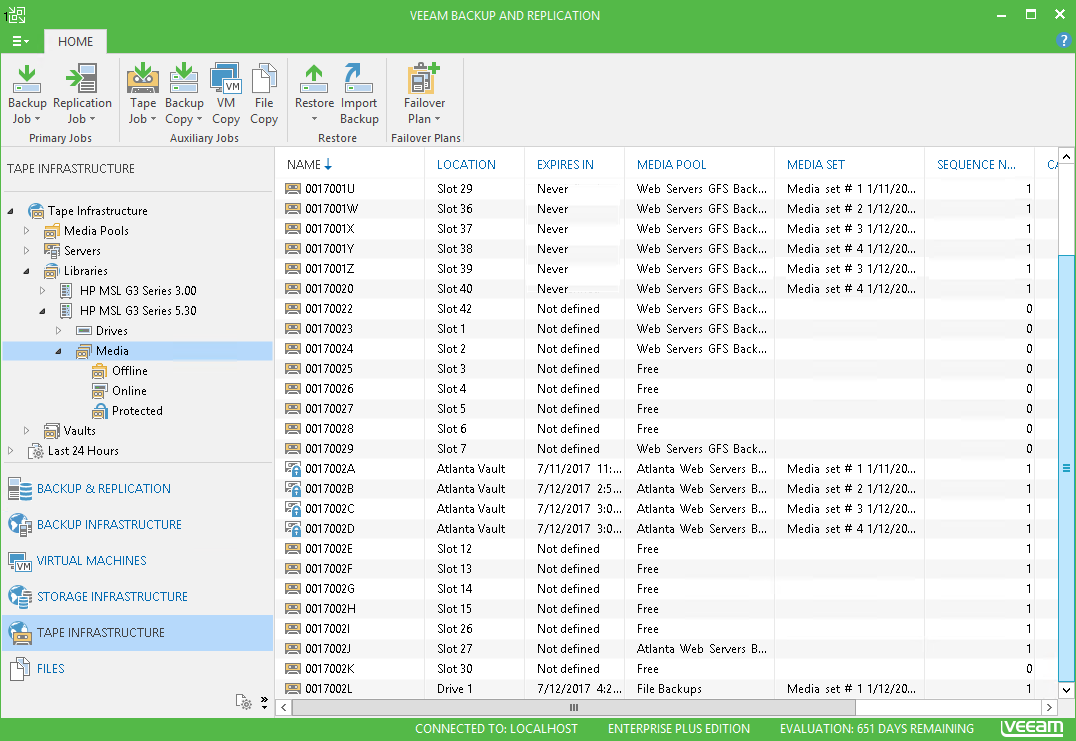Switch to the HOME ribbon tab

point(75,42)
